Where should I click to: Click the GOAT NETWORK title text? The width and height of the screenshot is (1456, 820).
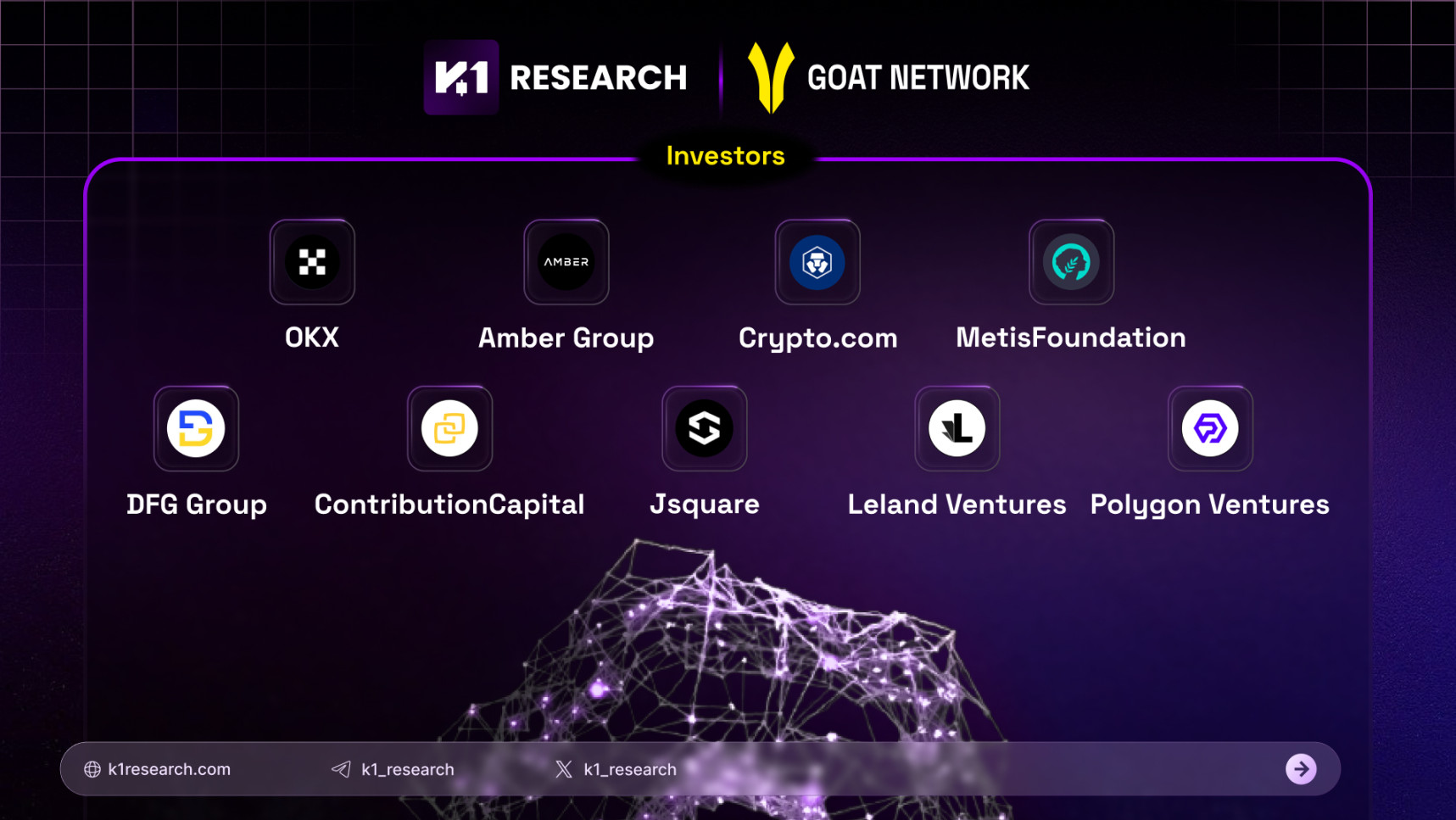(918, 78)
